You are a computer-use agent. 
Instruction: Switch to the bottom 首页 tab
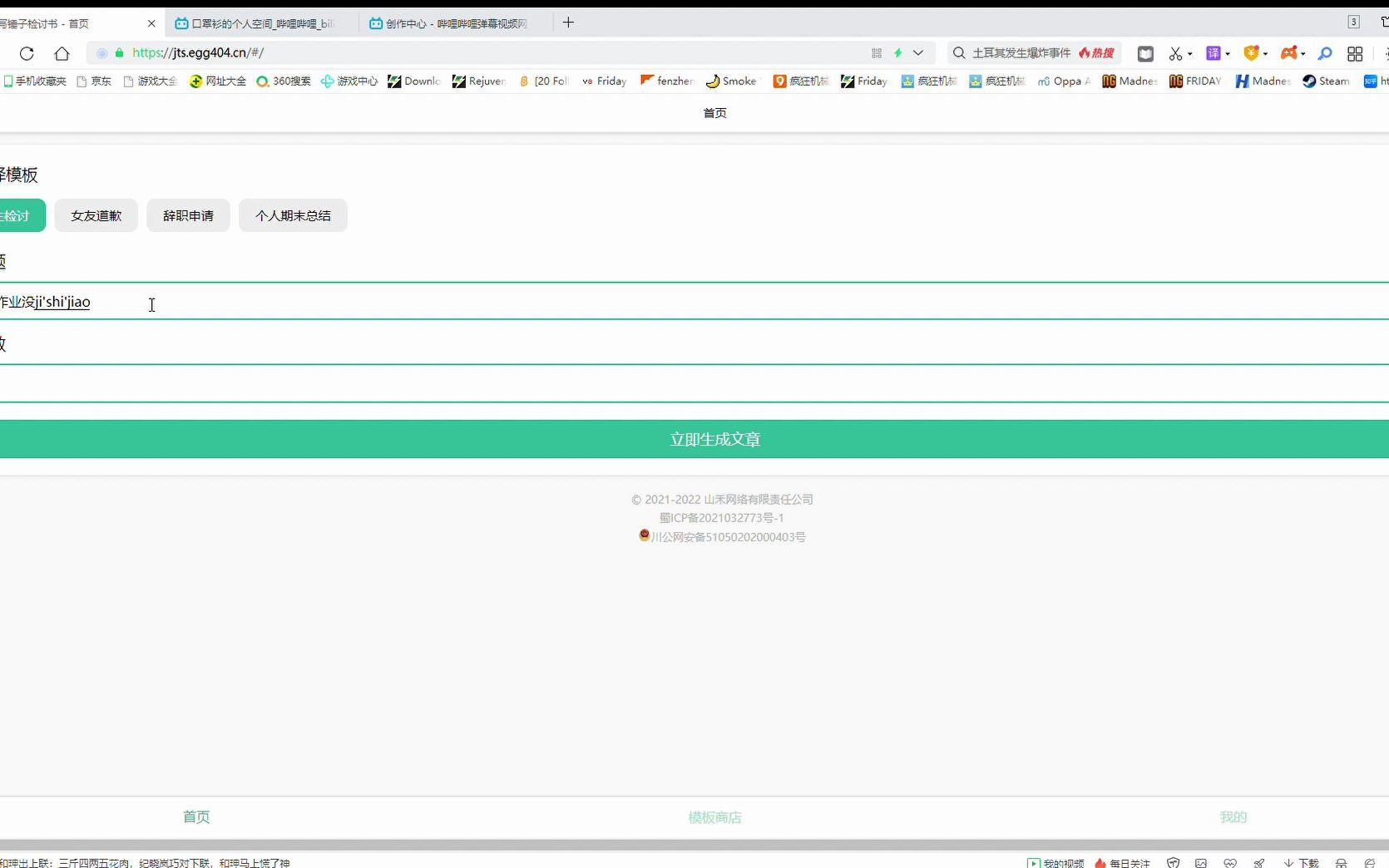coord(196,817)
